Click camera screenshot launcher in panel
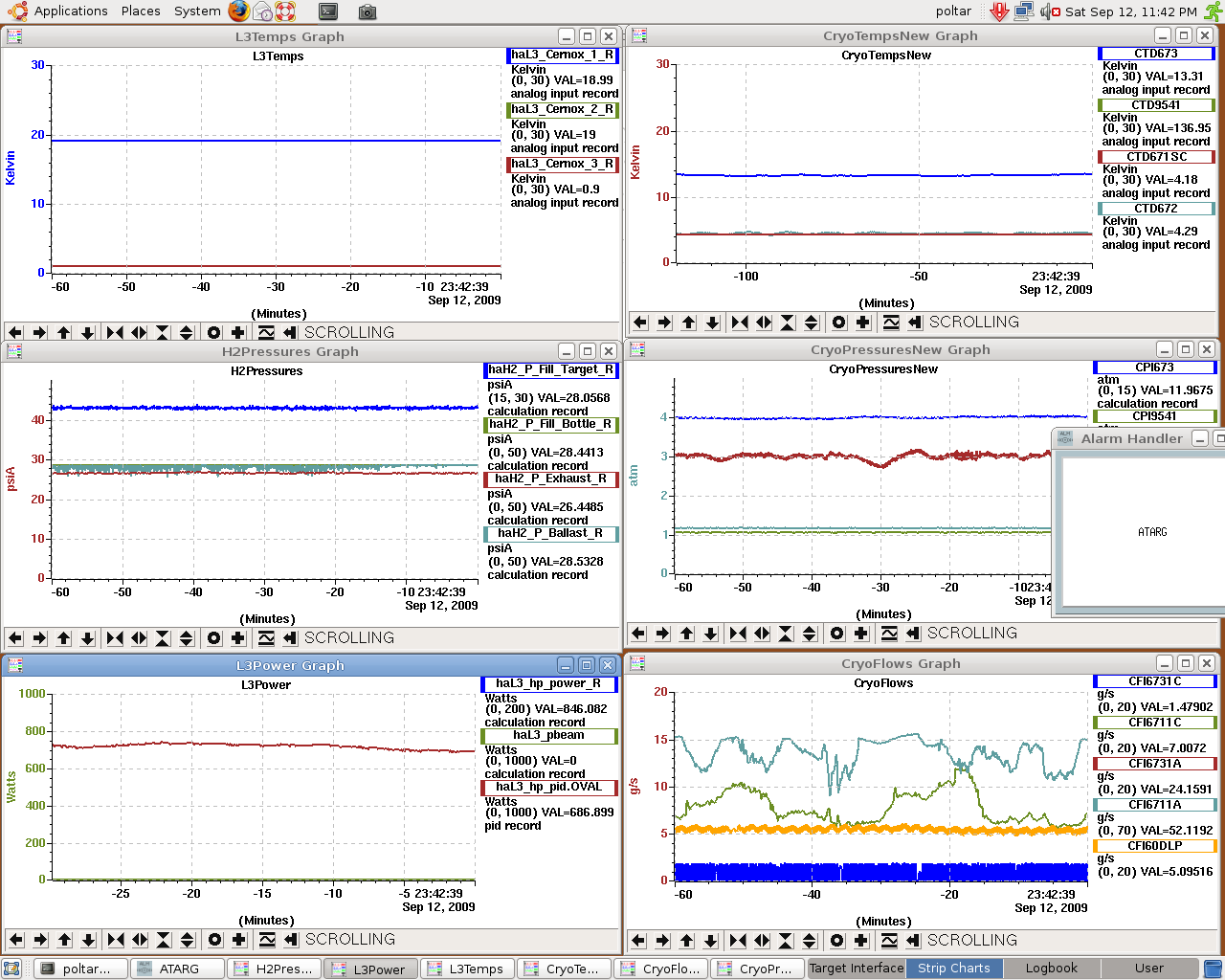 point(367,11)
